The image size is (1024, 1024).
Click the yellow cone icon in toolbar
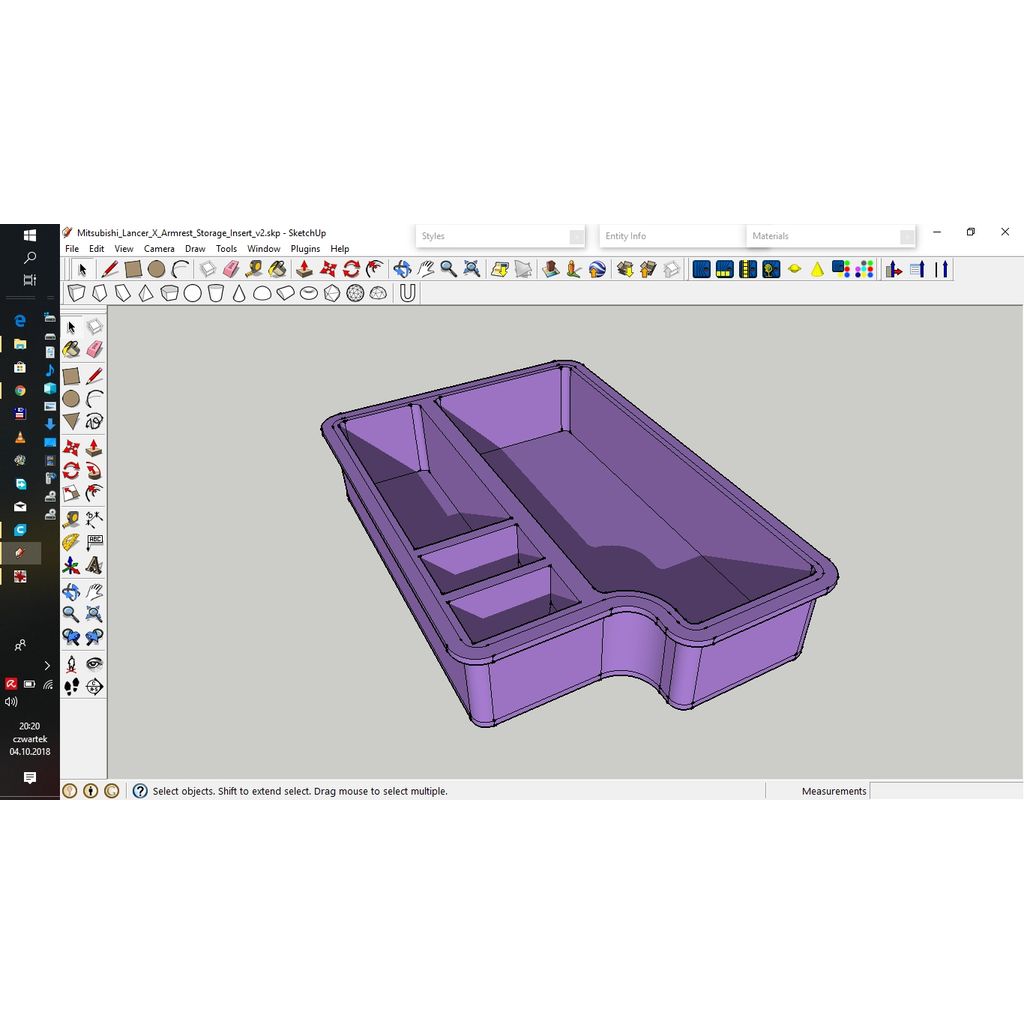point(817,269)
